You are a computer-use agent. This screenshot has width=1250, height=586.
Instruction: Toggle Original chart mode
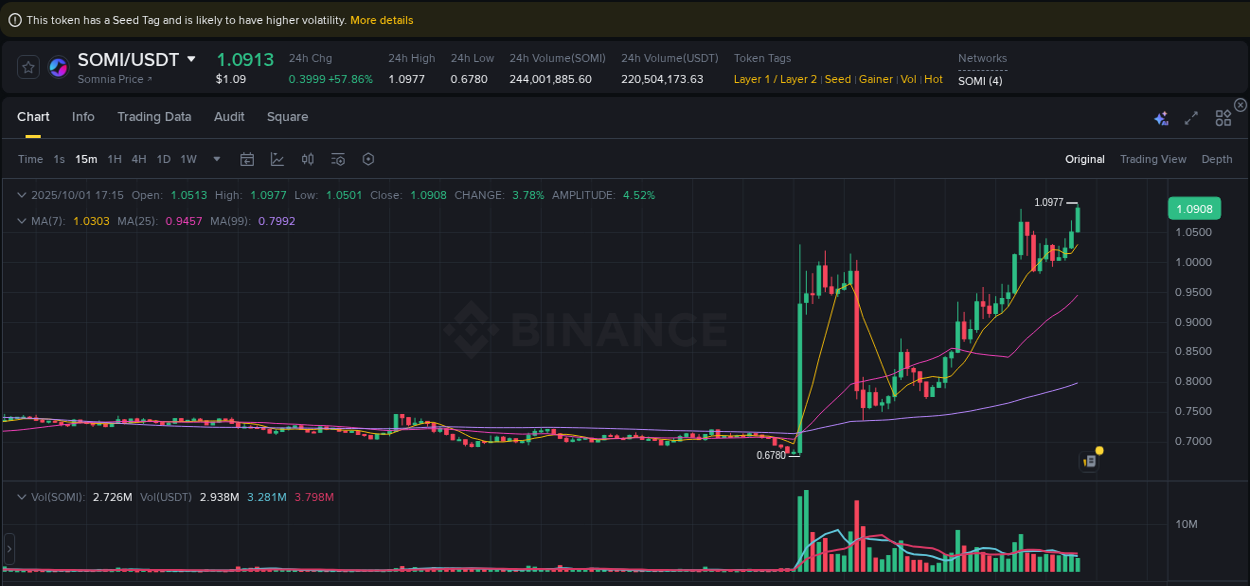click(1085, 159)
